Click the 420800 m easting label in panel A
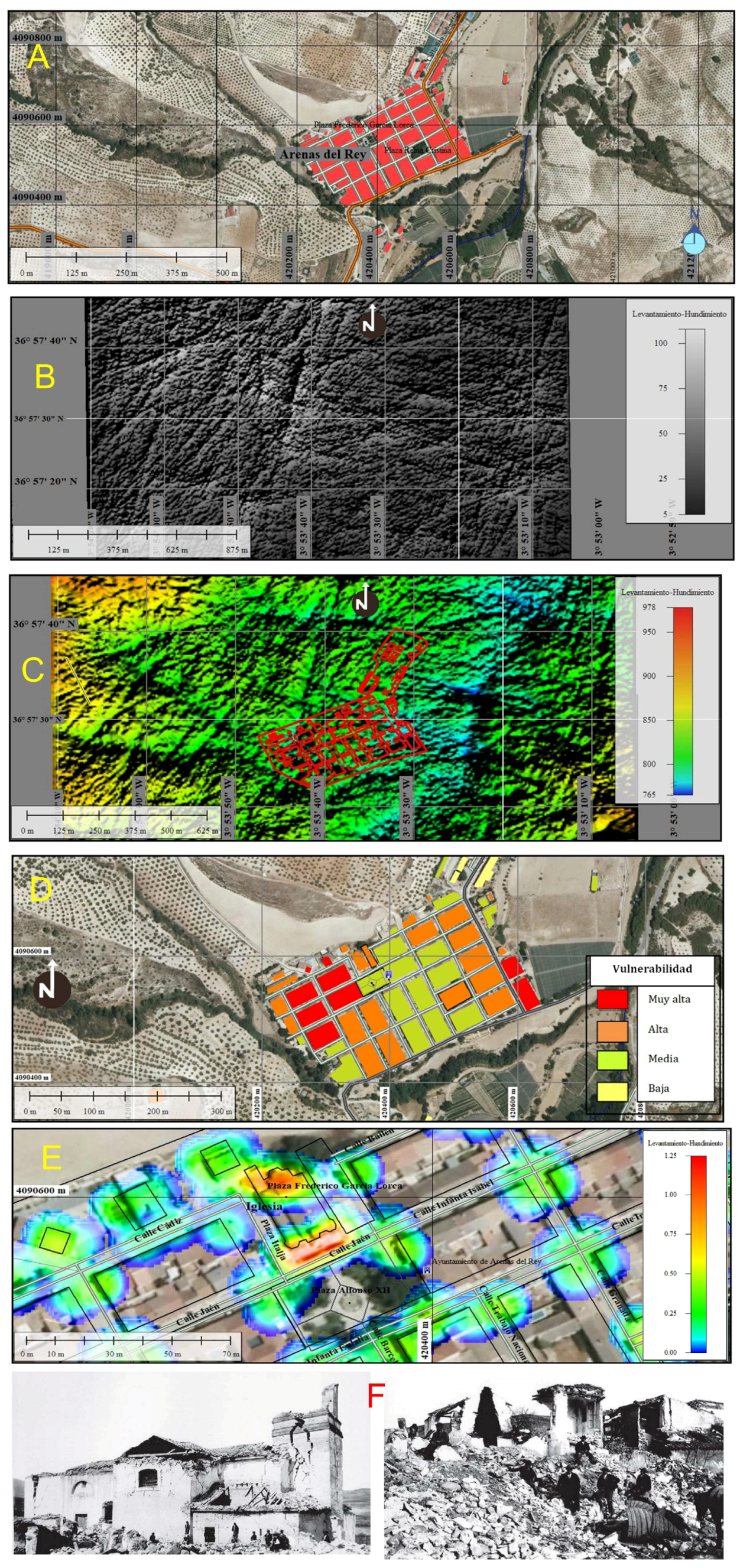 (x=528, y=256)
